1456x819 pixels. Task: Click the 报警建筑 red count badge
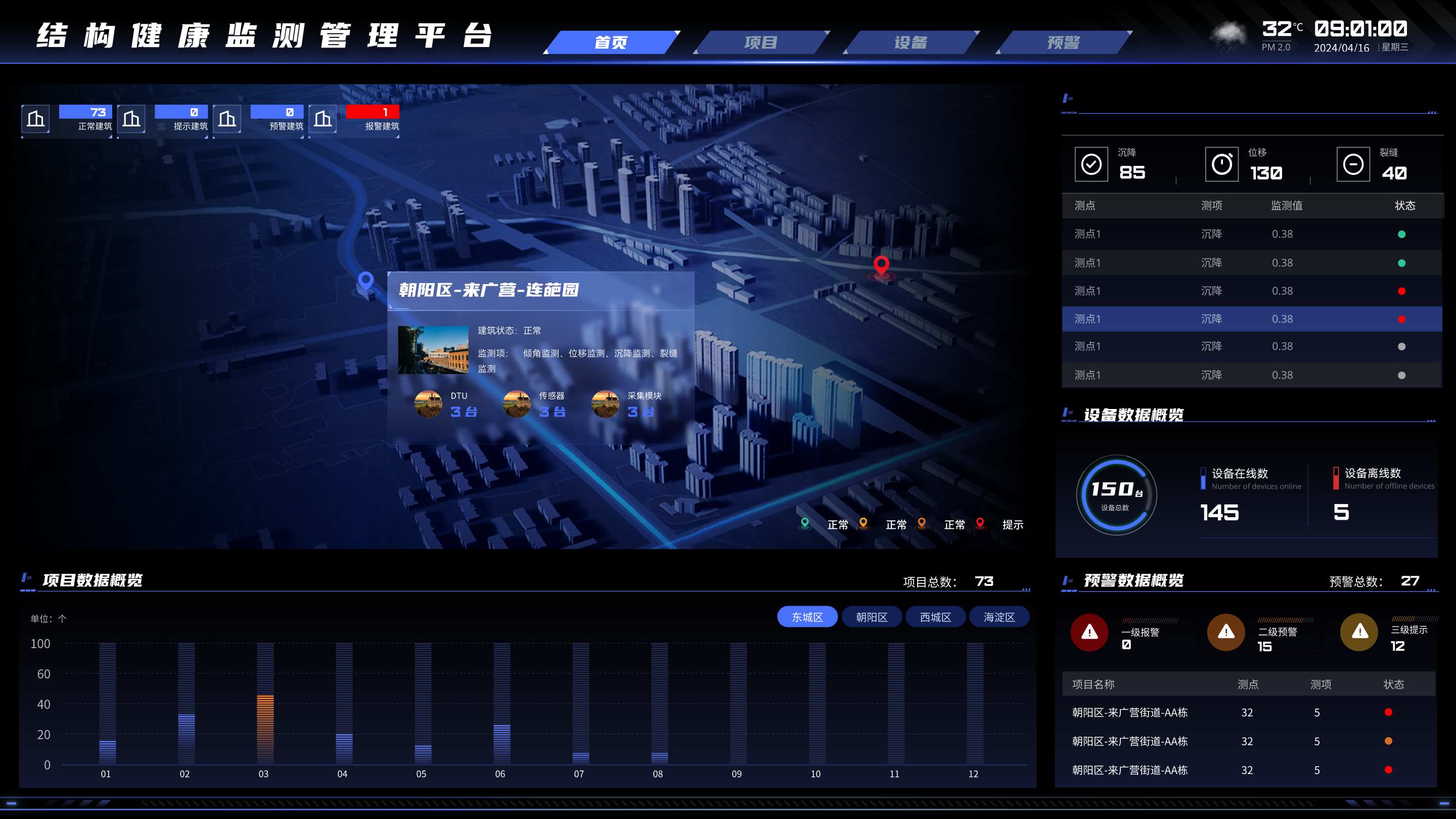pos(373,112)
